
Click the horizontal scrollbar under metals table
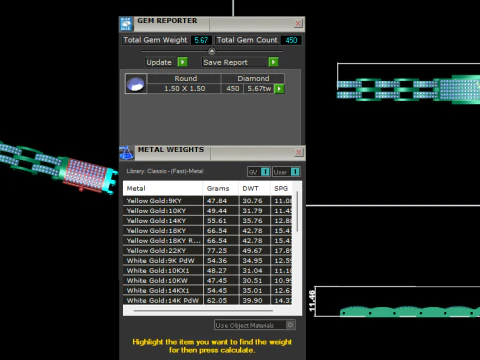[203, 310]
